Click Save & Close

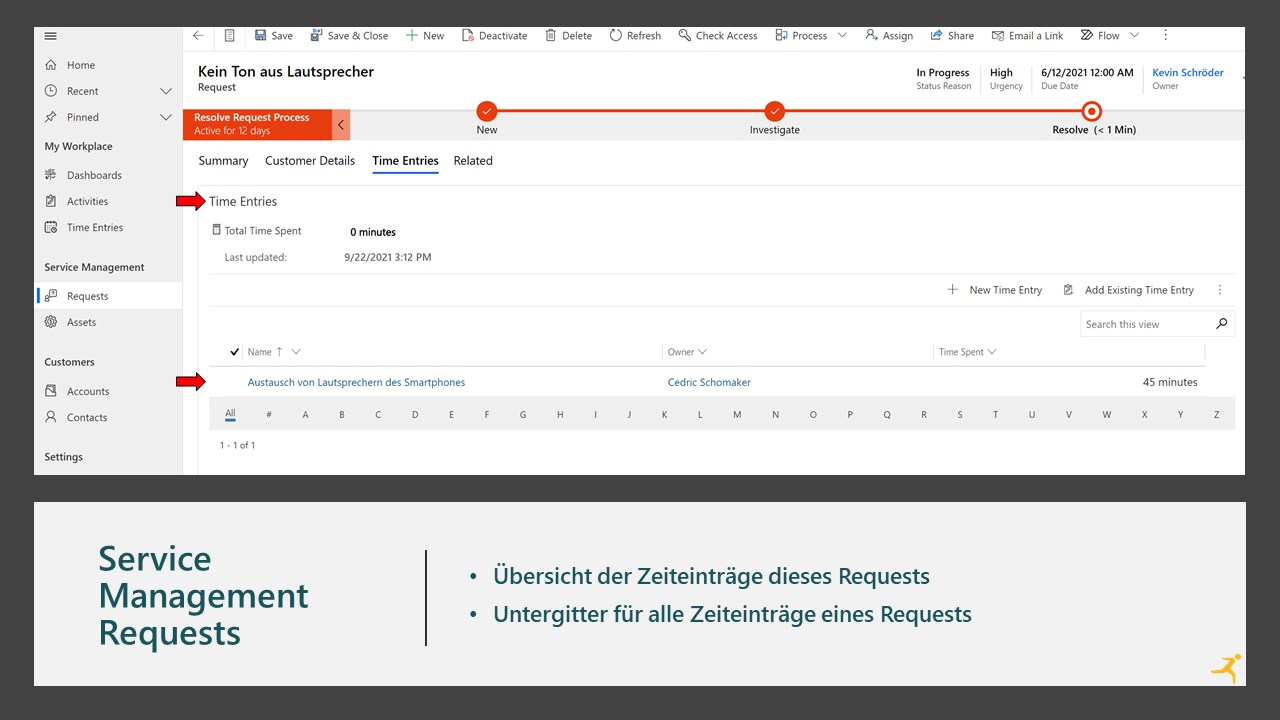[349, 35]
